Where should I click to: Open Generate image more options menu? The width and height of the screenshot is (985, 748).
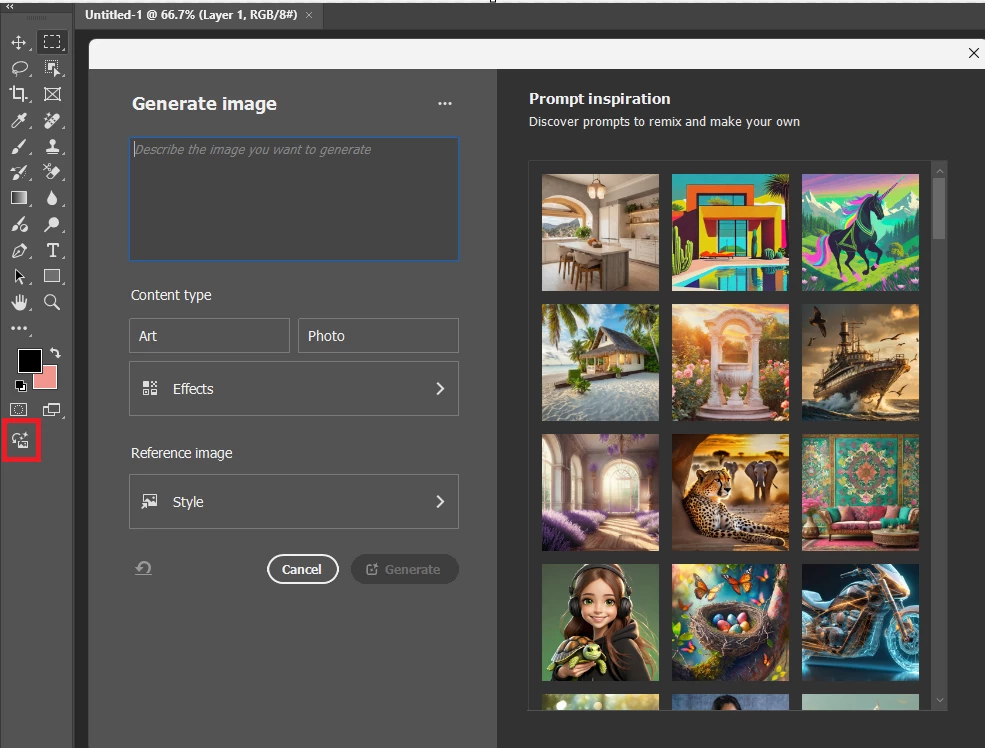tap(445, 103)
